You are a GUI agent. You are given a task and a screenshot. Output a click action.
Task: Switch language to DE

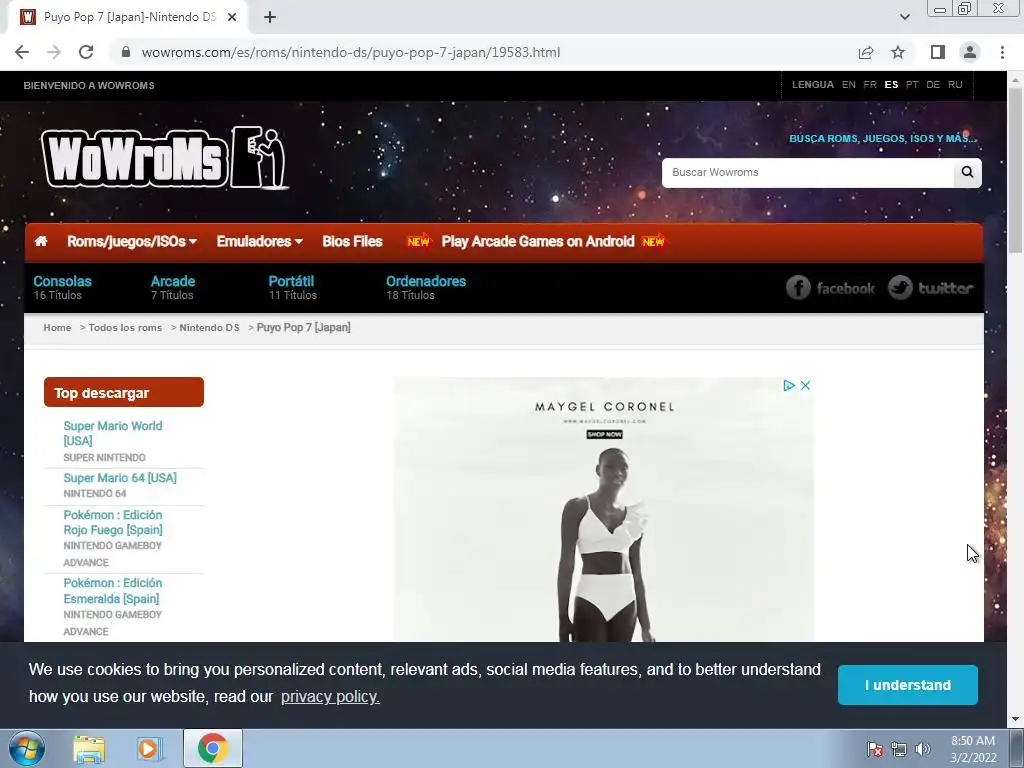pos(933,85)
